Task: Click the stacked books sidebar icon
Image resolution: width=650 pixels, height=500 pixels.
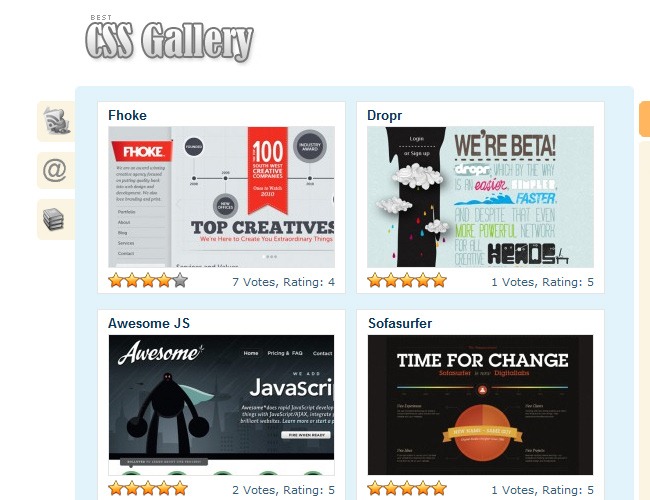Action: 56,219
